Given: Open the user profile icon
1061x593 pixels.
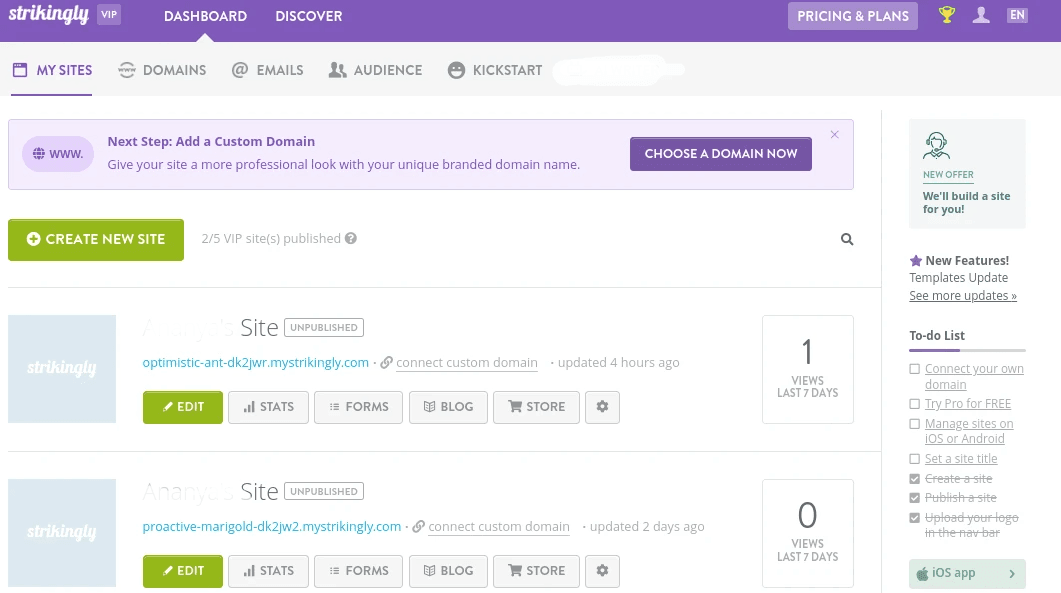Looking at the screenshot, I should [x=981, y=15].
